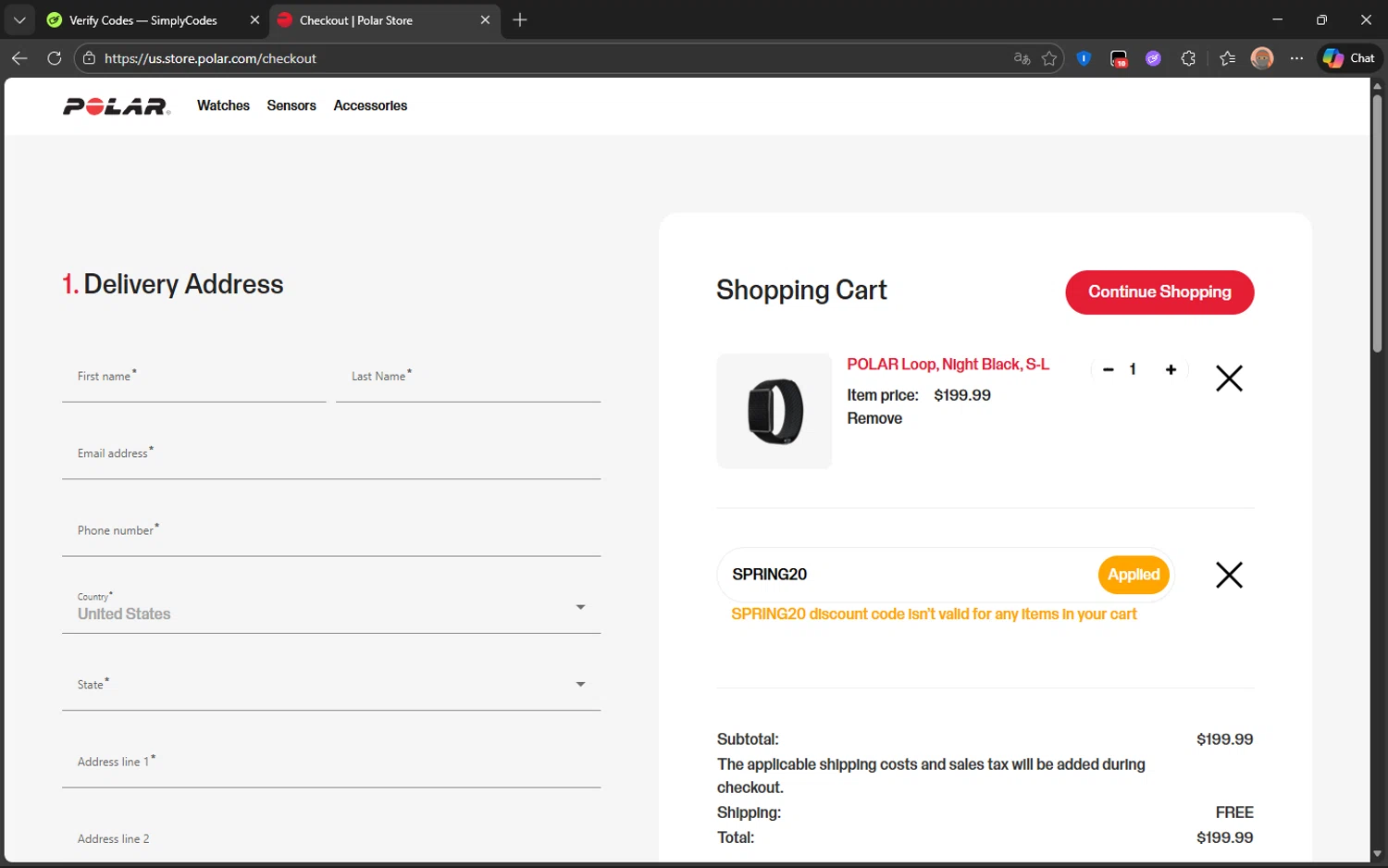Viewport: 1388px width, 868px height.
Task: Open the extension with the red badge
Action: coord(1119,59)
